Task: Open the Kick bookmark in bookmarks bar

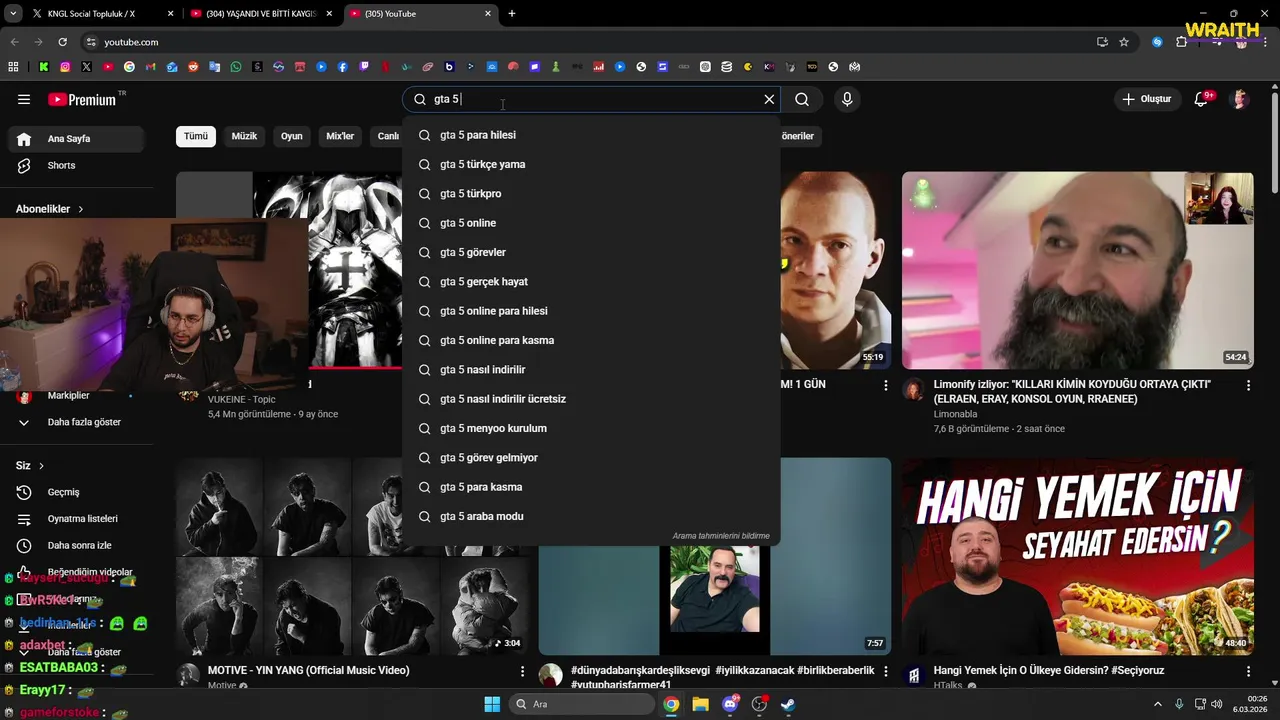Action: click(44, 67)
